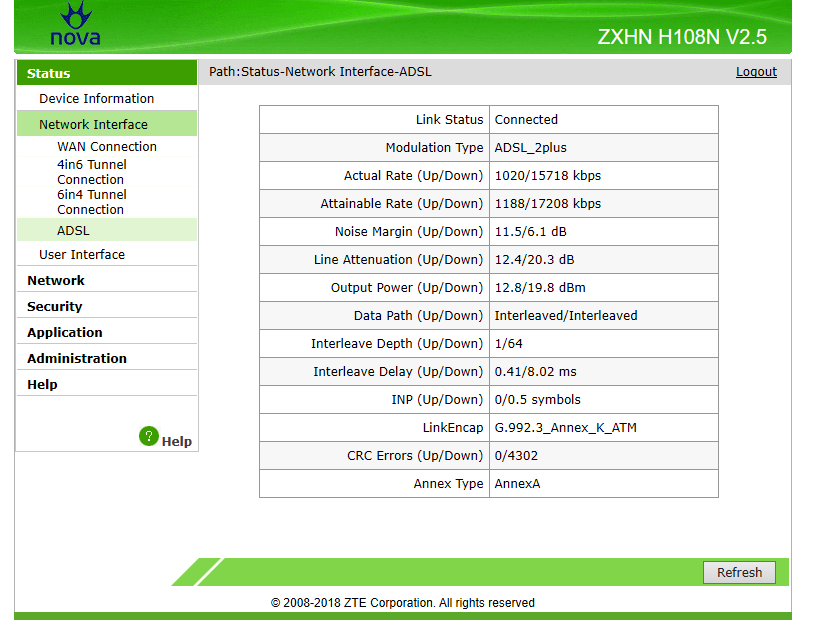
Task: Open the Status menu section
Action: click(x=107, y=73)
